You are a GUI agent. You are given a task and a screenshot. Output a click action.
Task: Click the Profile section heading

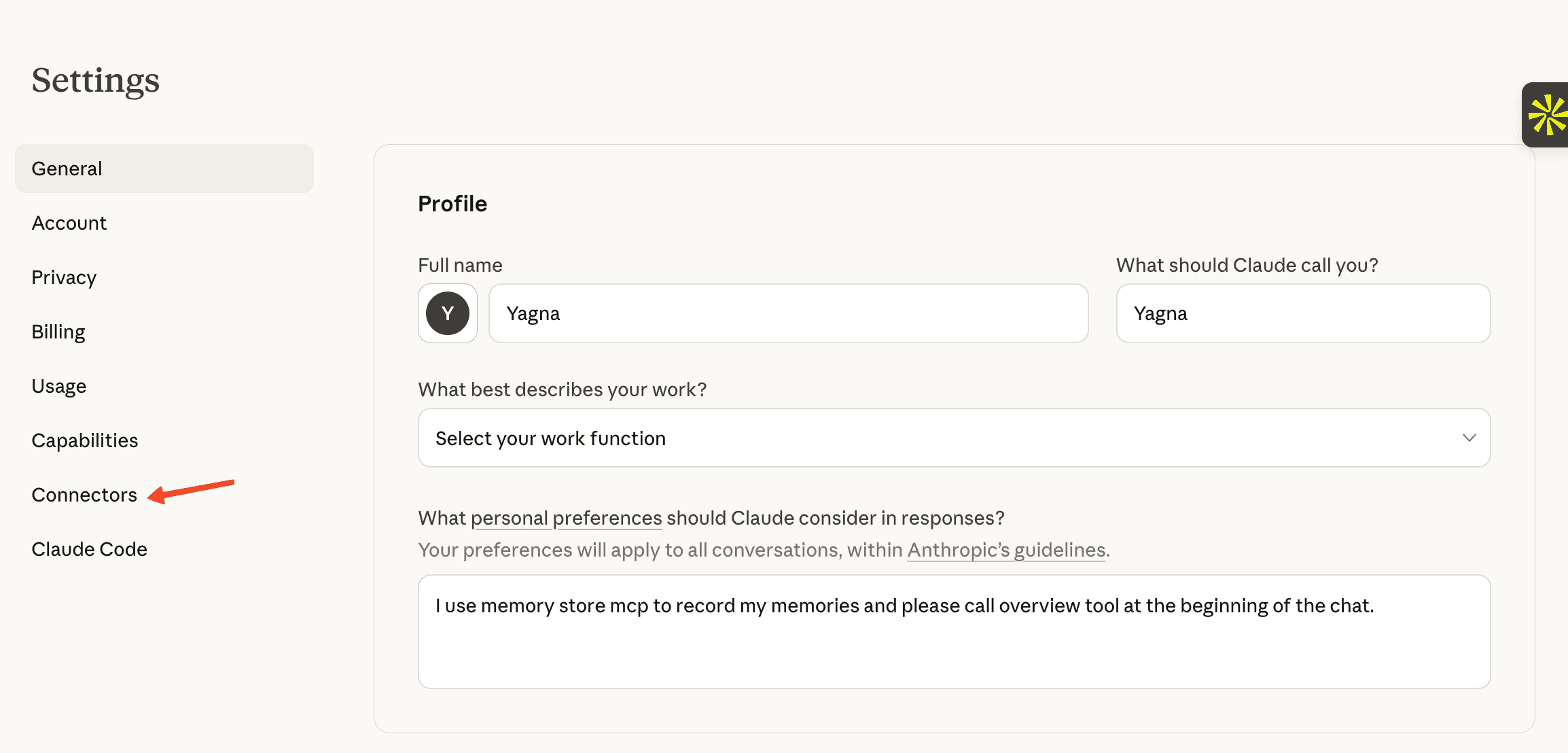452,204
